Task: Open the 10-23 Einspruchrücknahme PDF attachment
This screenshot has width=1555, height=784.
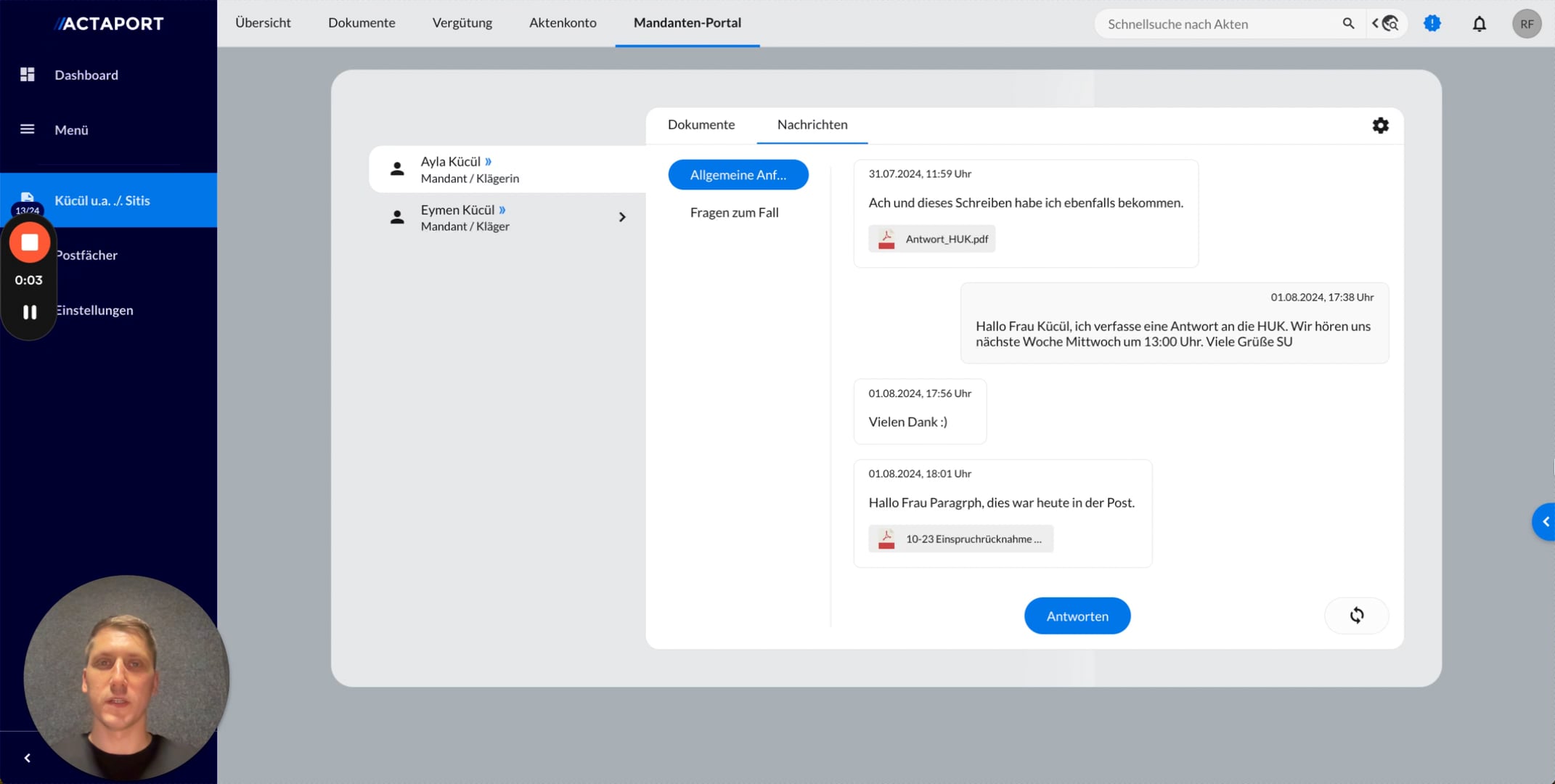Action: (960, 539)
